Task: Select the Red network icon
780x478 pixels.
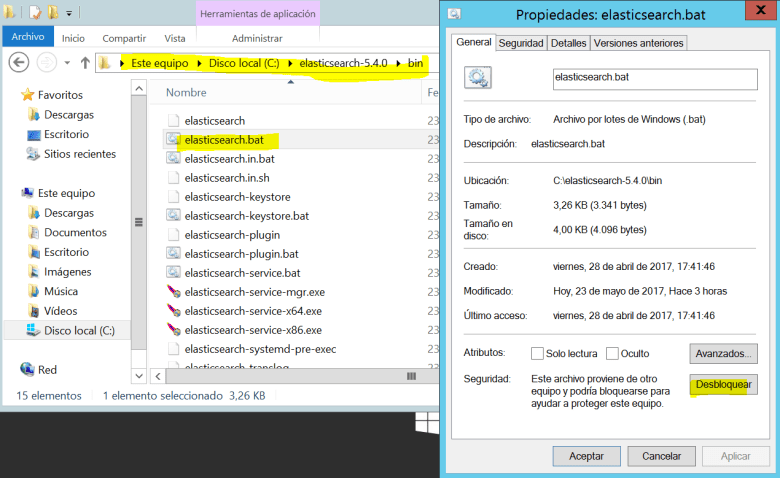Action: click(27, 369)
